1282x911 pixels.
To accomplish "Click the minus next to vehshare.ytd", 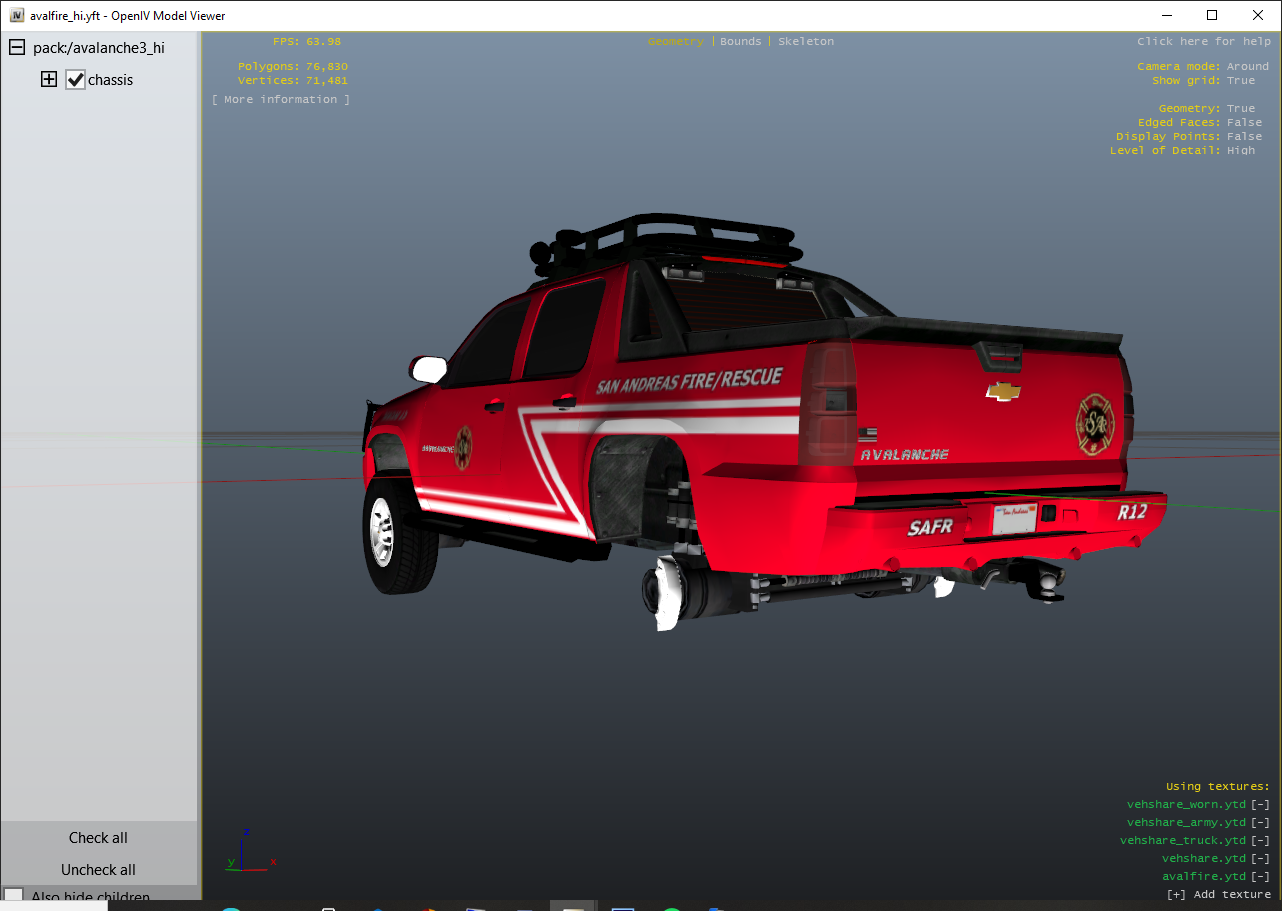I will pos(1260,859).
